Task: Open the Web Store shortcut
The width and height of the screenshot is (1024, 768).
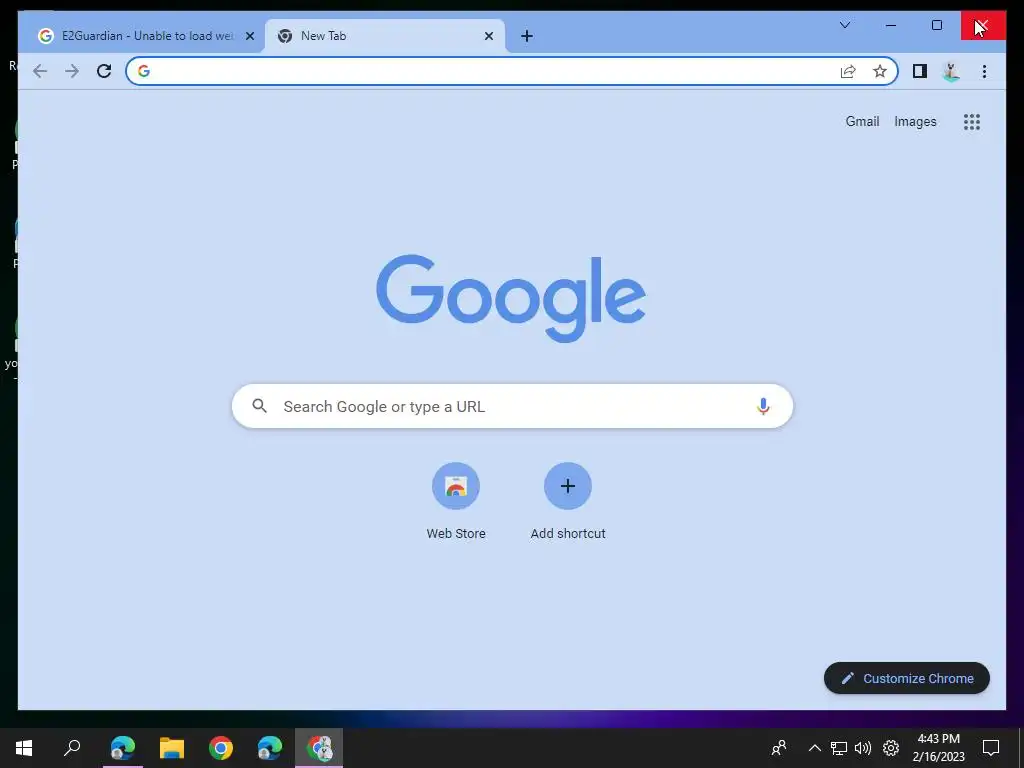Action: (x=456, y=502)
